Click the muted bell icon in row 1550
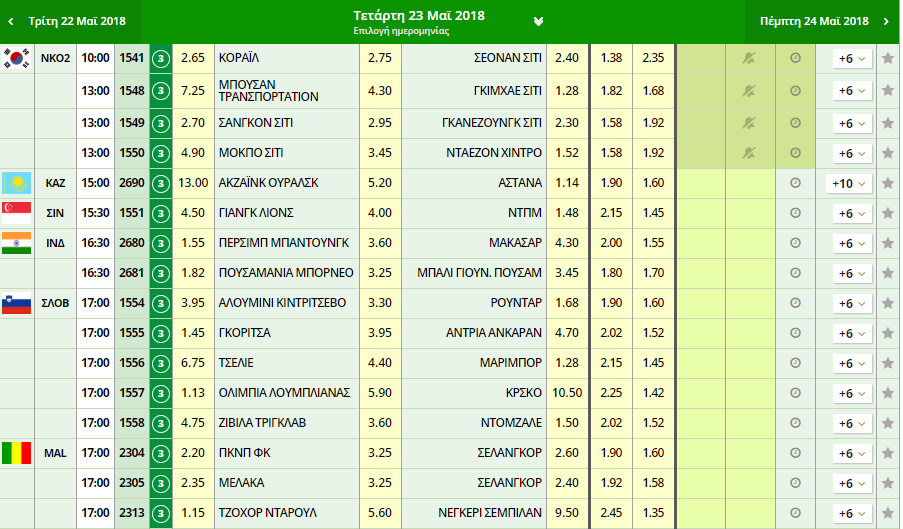Screen dimensions: 903x529 [x=748, y=153]
